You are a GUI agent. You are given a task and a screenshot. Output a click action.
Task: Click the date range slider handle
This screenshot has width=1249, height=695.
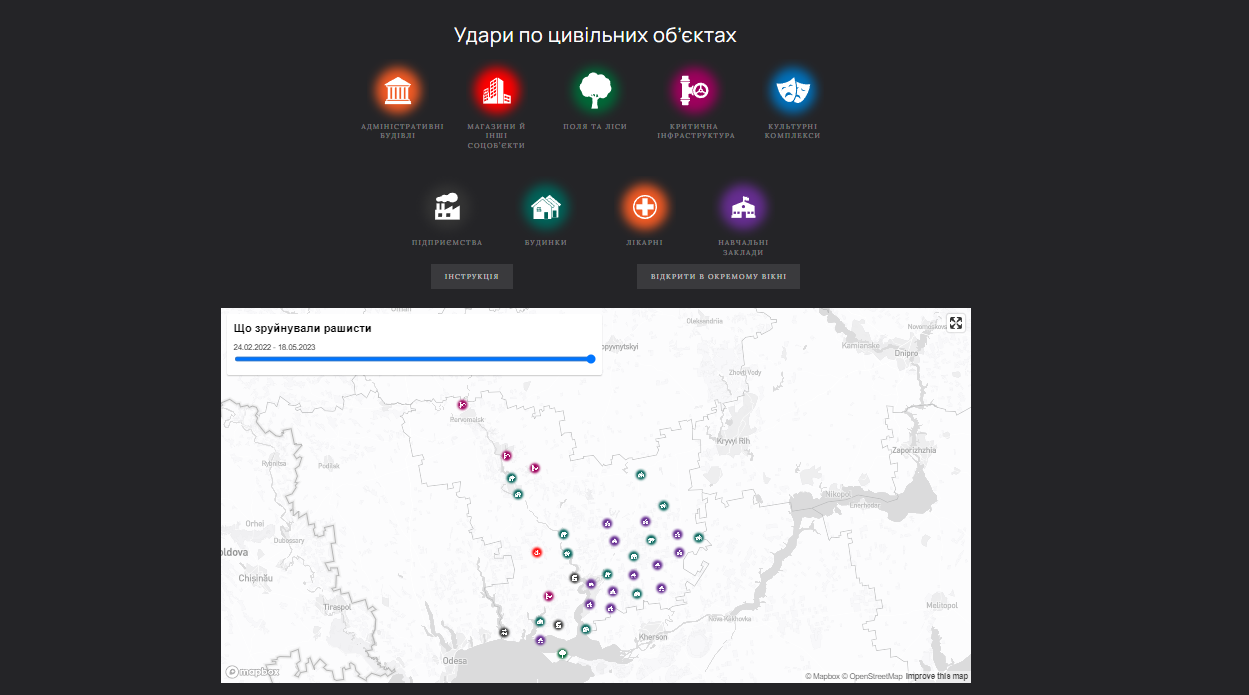pyautogui.click(x=591, y=358)
